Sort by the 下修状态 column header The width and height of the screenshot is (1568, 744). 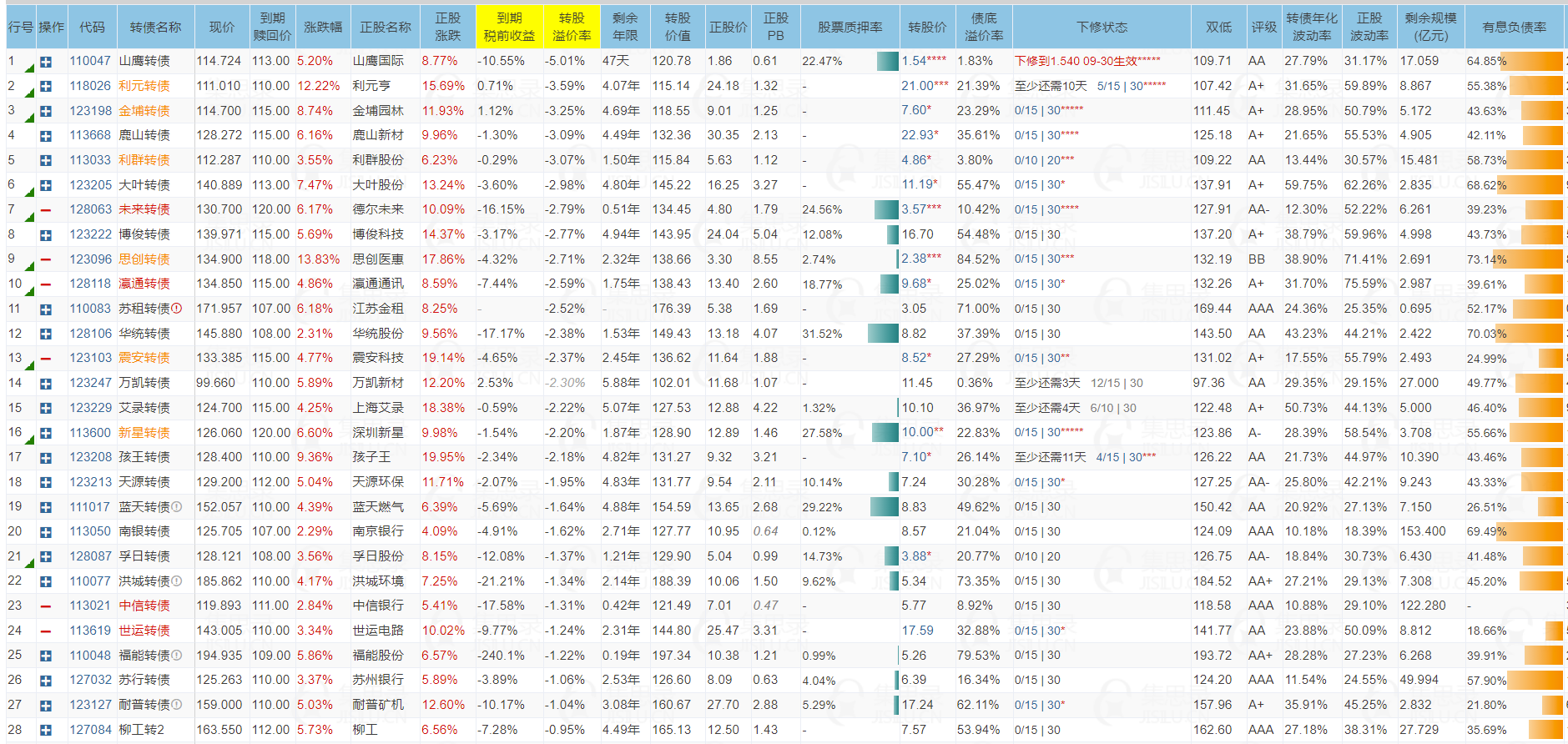click(1102, 28)
